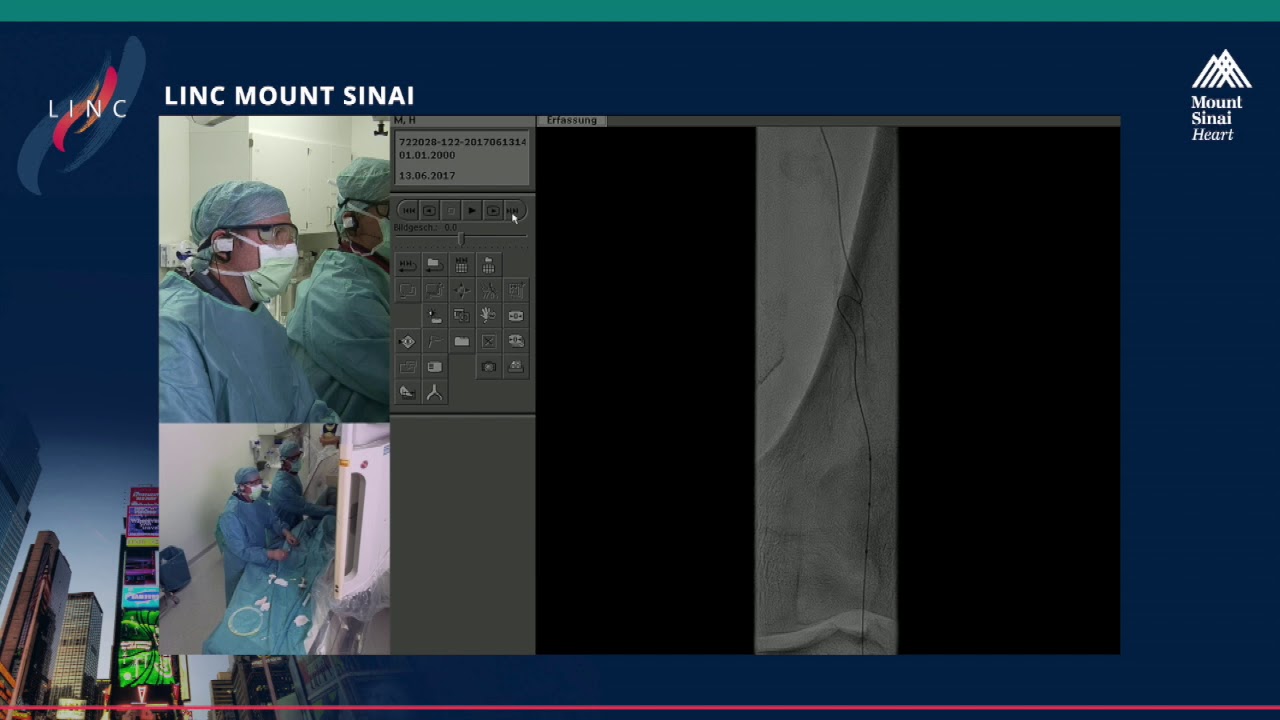Jump to first frame in playback controls

pos(409,210)
